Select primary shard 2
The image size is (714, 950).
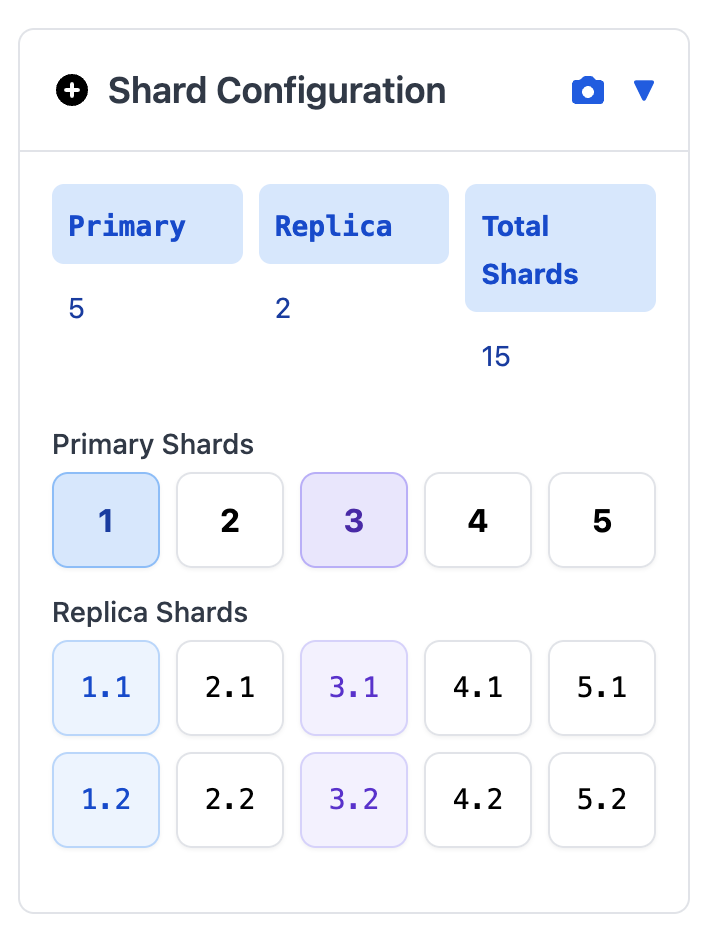[230, 520]
